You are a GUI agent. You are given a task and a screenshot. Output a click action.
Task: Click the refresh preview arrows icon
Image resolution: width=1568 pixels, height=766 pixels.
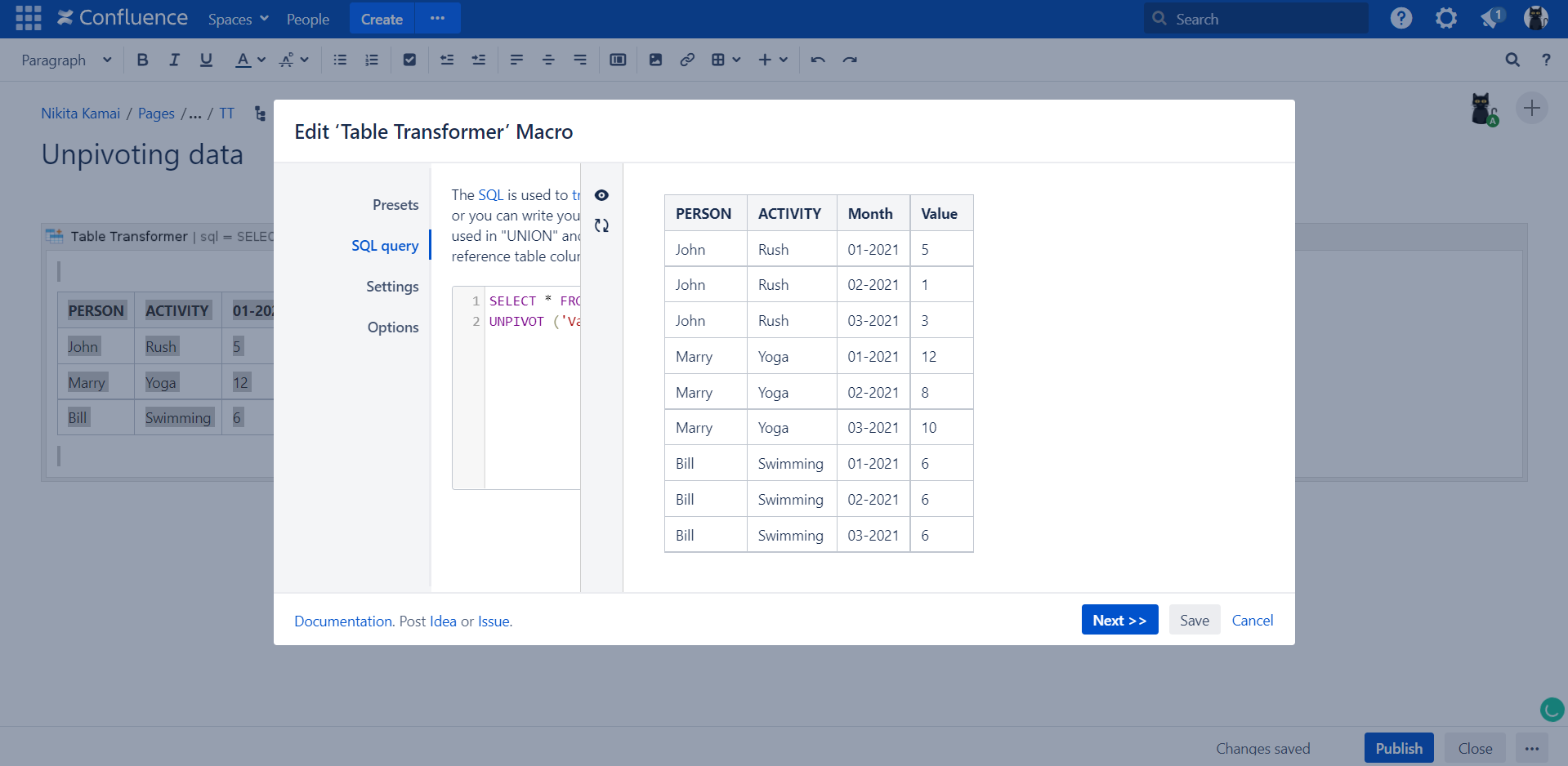601,225
